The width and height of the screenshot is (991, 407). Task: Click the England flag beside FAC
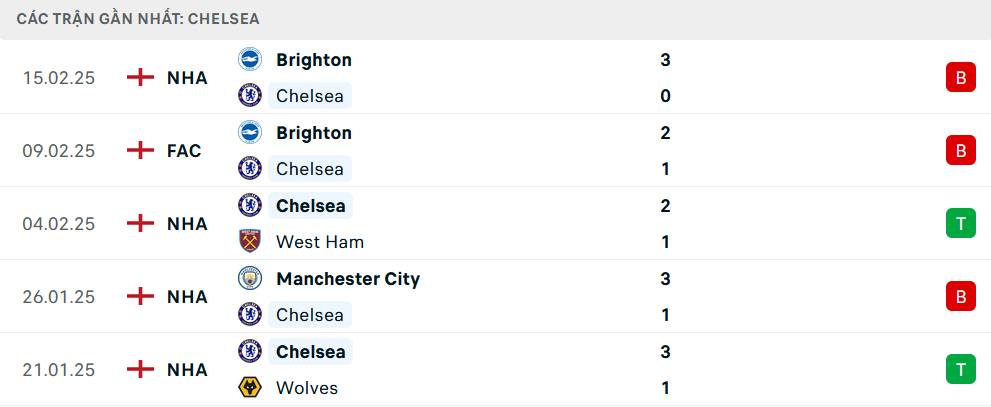[141, 151]
